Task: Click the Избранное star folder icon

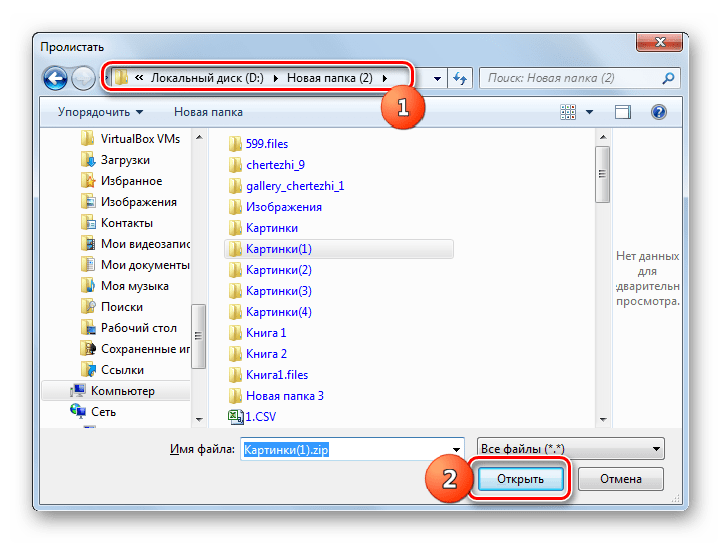Action: 87,181
